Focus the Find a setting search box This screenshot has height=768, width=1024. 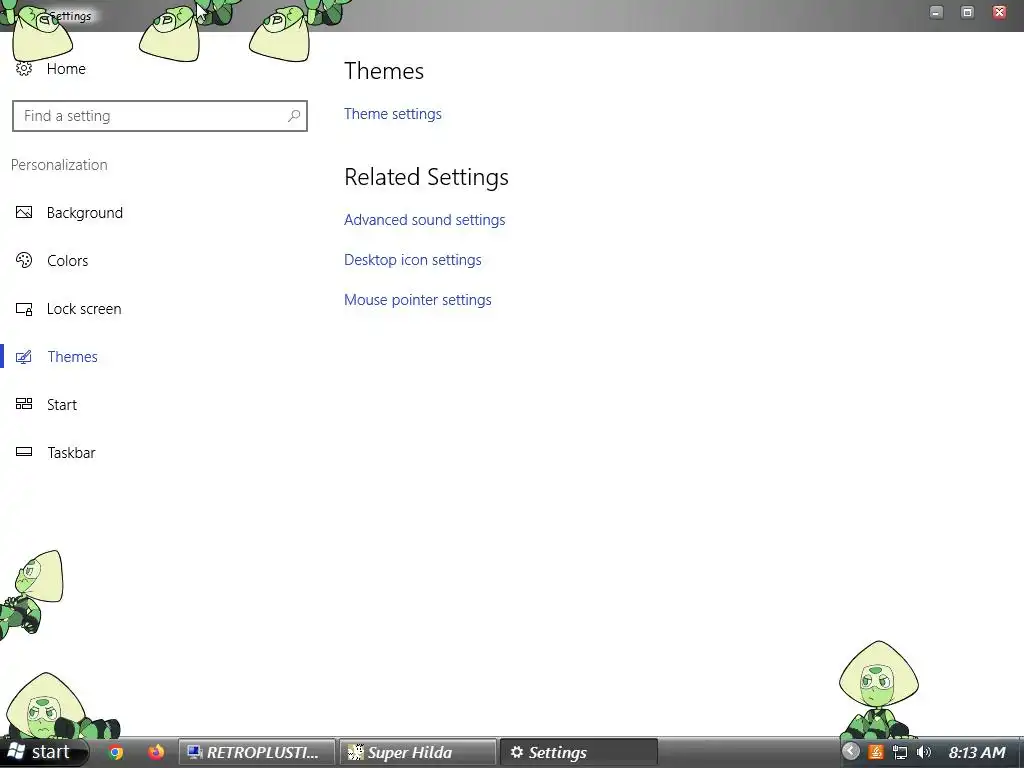(x=160, y=116)
